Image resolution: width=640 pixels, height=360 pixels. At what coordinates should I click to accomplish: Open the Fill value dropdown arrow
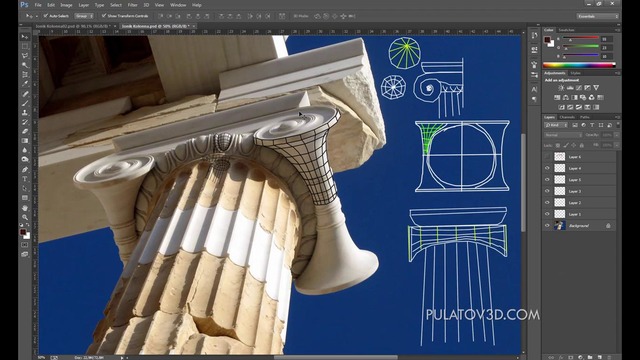616,145
